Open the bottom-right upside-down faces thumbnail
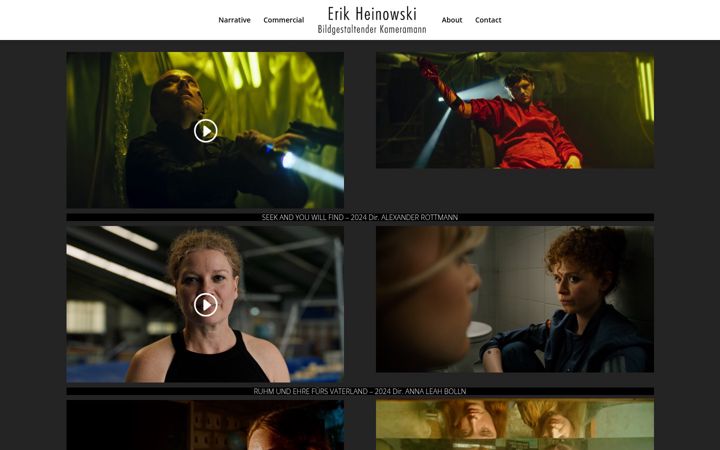Image resolution: width=720 pixels, height=450 pixels. (x=515, y=425)
